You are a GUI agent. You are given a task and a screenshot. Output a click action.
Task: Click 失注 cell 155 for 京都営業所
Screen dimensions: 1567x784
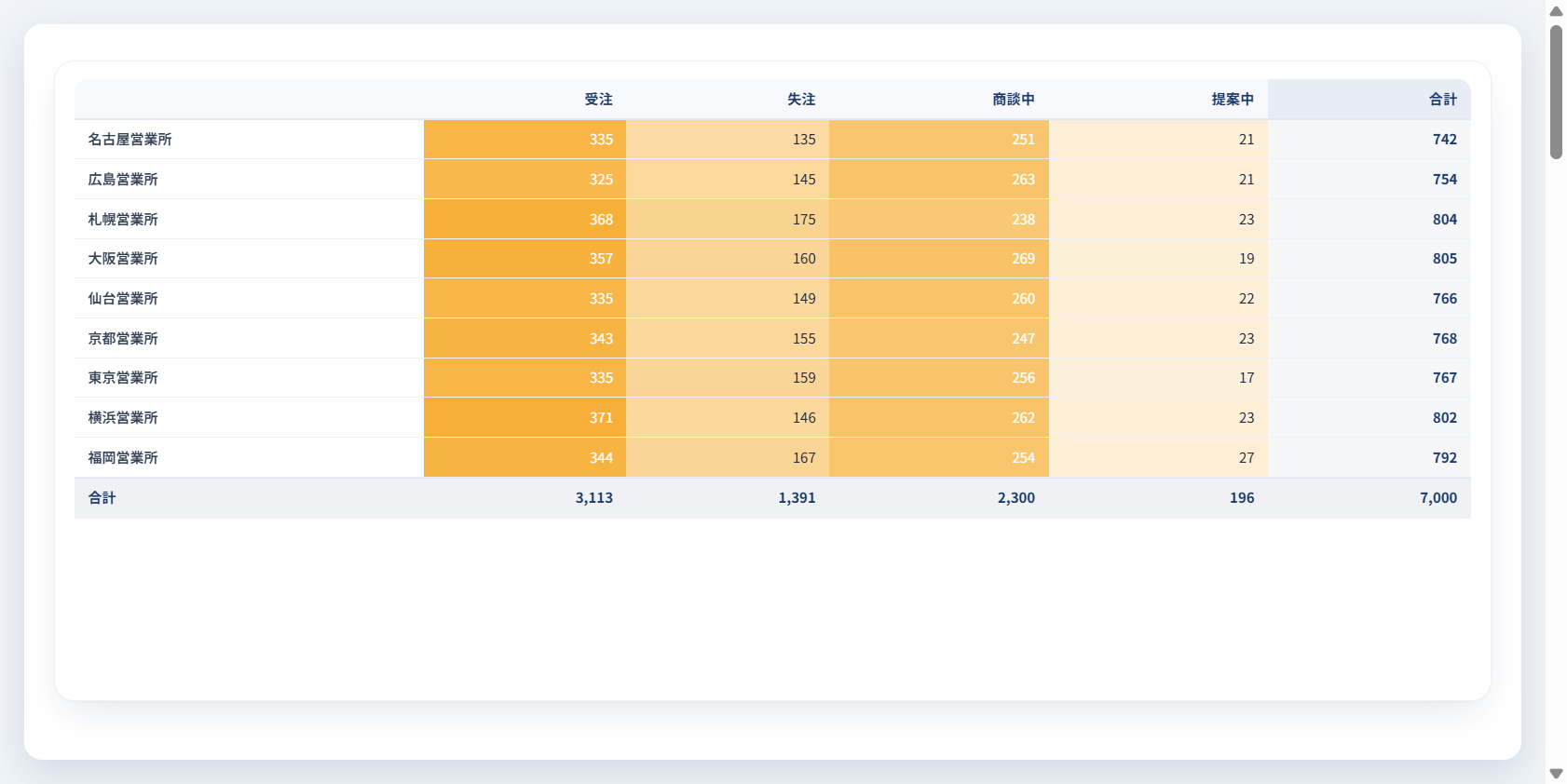[728, 339]
